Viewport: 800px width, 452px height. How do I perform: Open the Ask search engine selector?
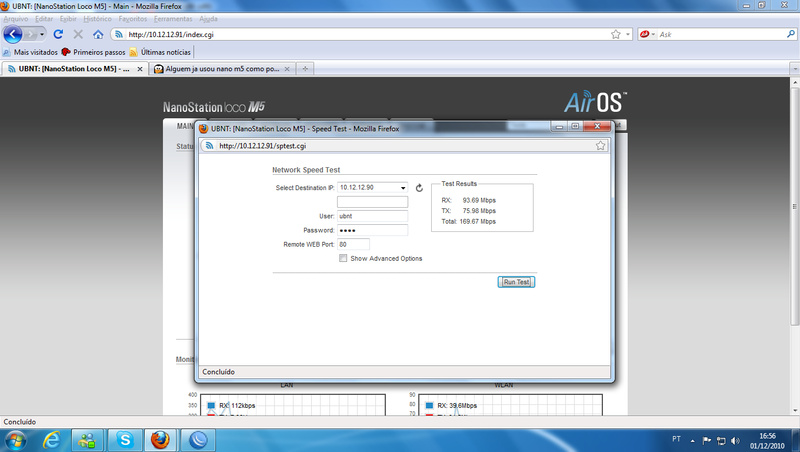click(647, 34)
